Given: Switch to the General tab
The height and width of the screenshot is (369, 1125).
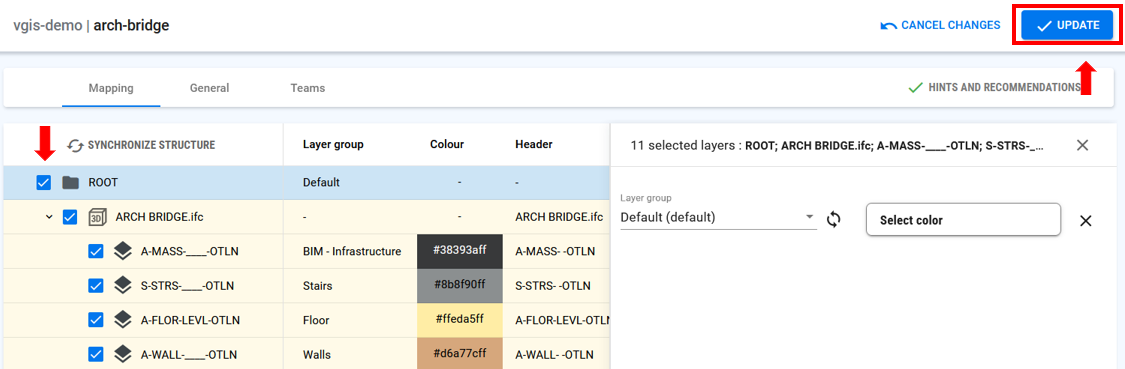Looking at the screenshot, I should coord(210,88).
